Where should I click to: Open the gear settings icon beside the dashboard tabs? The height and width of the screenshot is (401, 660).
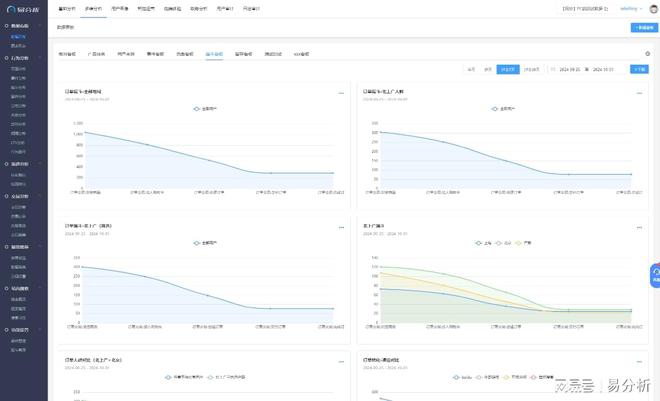(647, 54)
